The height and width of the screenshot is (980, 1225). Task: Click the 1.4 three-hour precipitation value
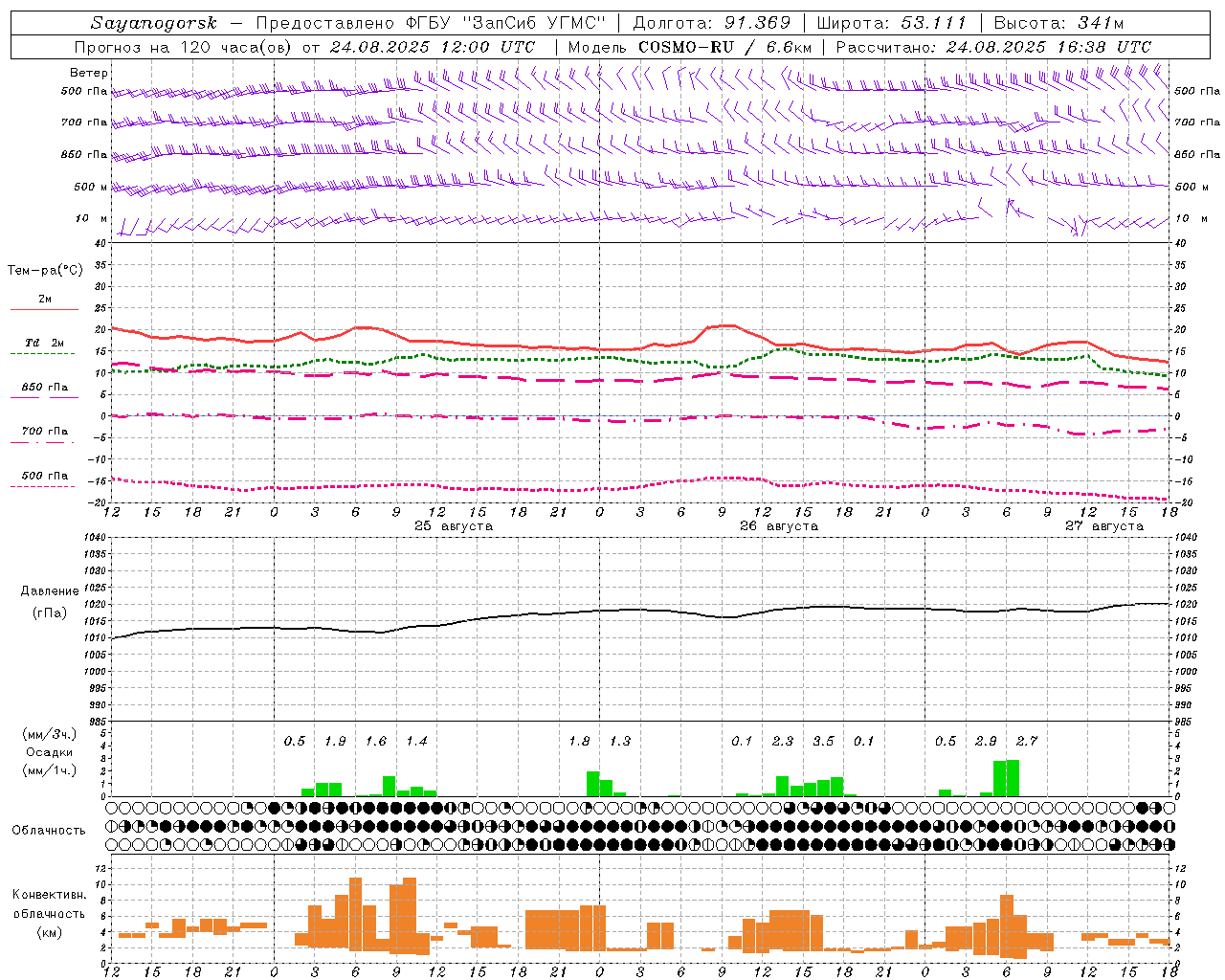tap(416, 742)
